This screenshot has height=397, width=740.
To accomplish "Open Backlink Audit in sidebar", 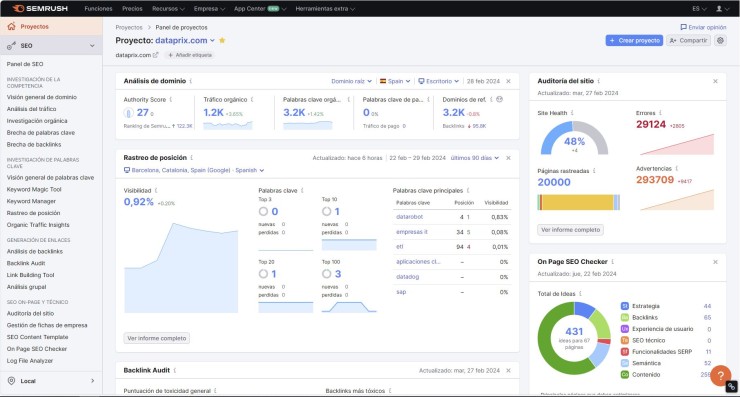I will tap(26, 263).
